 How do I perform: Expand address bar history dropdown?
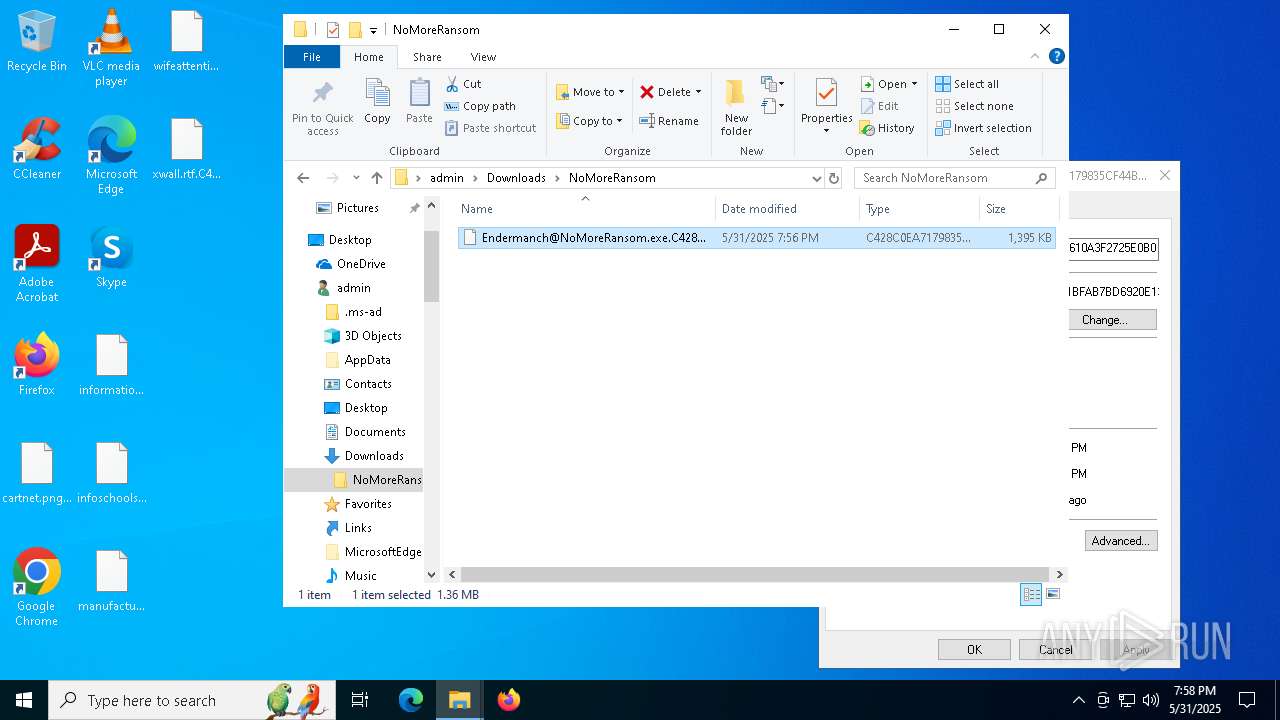click(x=817, y=178)
